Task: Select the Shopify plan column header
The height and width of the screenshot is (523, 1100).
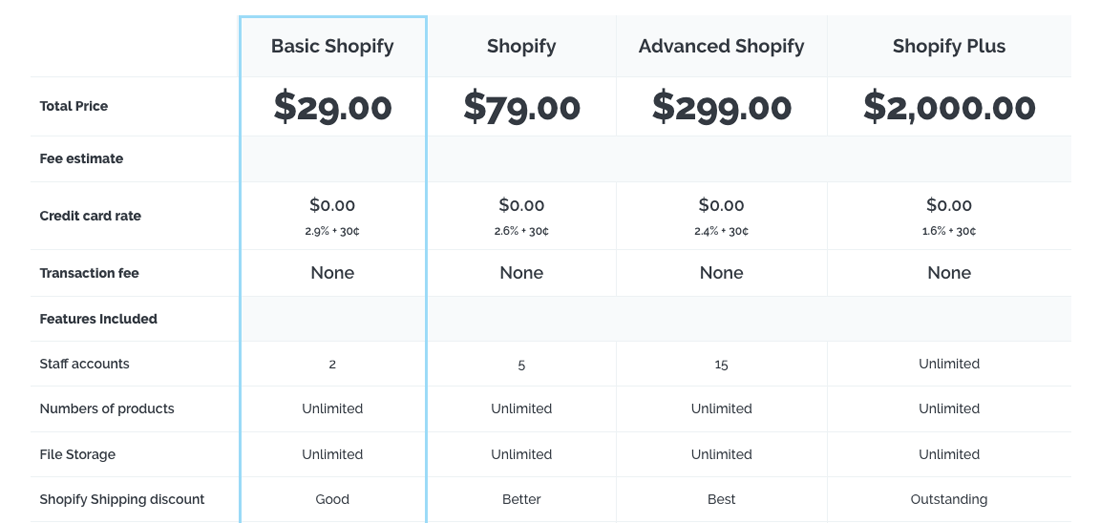Action: (521, 46)
